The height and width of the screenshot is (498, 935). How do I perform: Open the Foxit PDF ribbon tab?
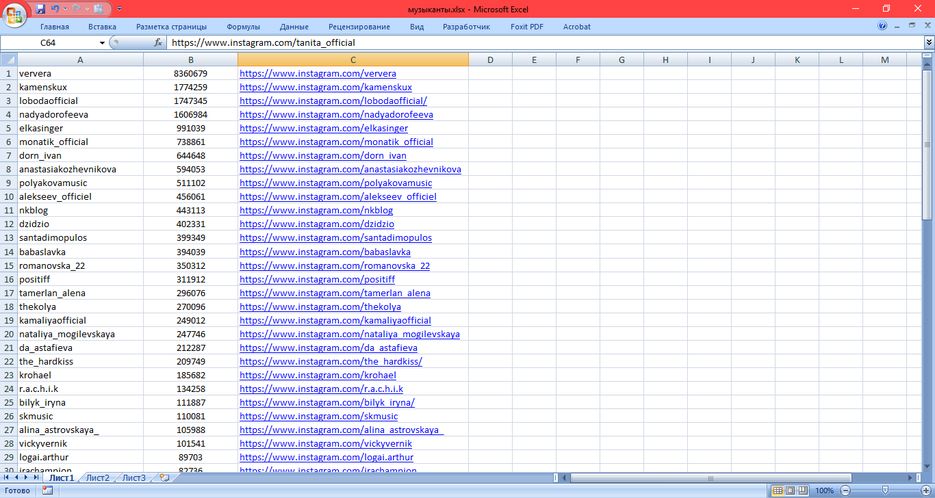[x=527, y=27]
